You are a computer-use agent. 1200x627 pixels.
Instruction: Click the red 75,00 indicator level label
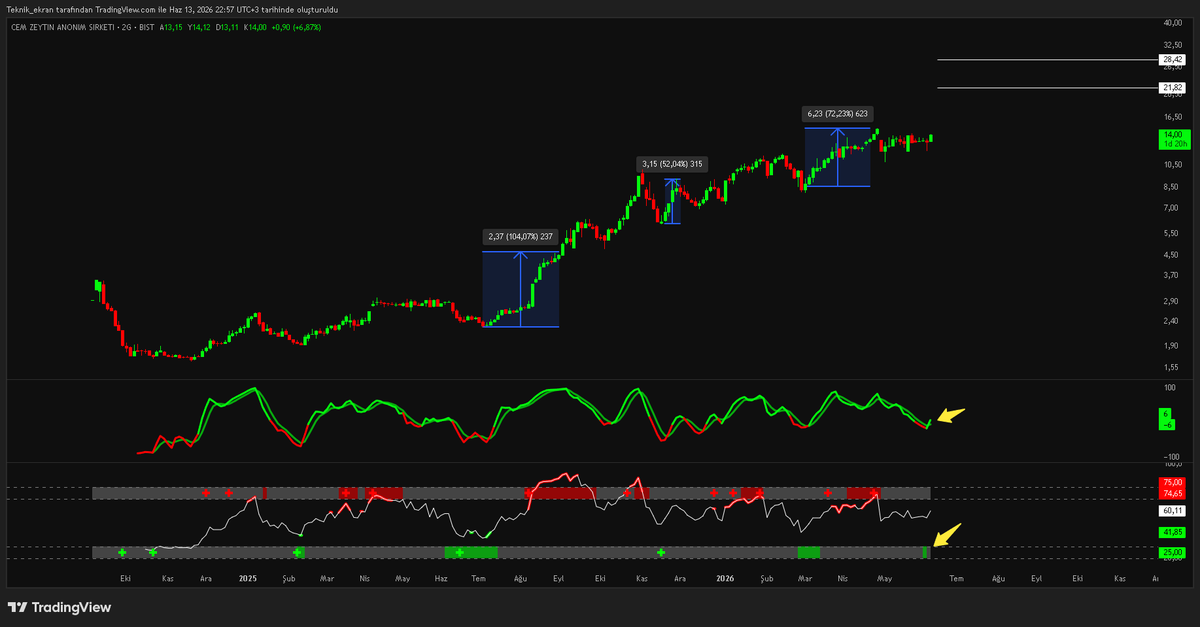pyautogui.click(x=1172, y=483)
